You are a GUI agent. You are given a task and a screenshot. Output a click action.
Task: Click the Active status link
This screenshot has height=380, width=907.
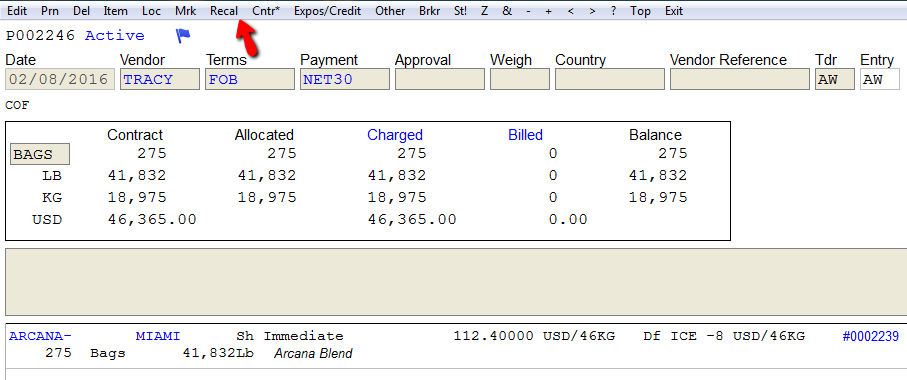115,36
